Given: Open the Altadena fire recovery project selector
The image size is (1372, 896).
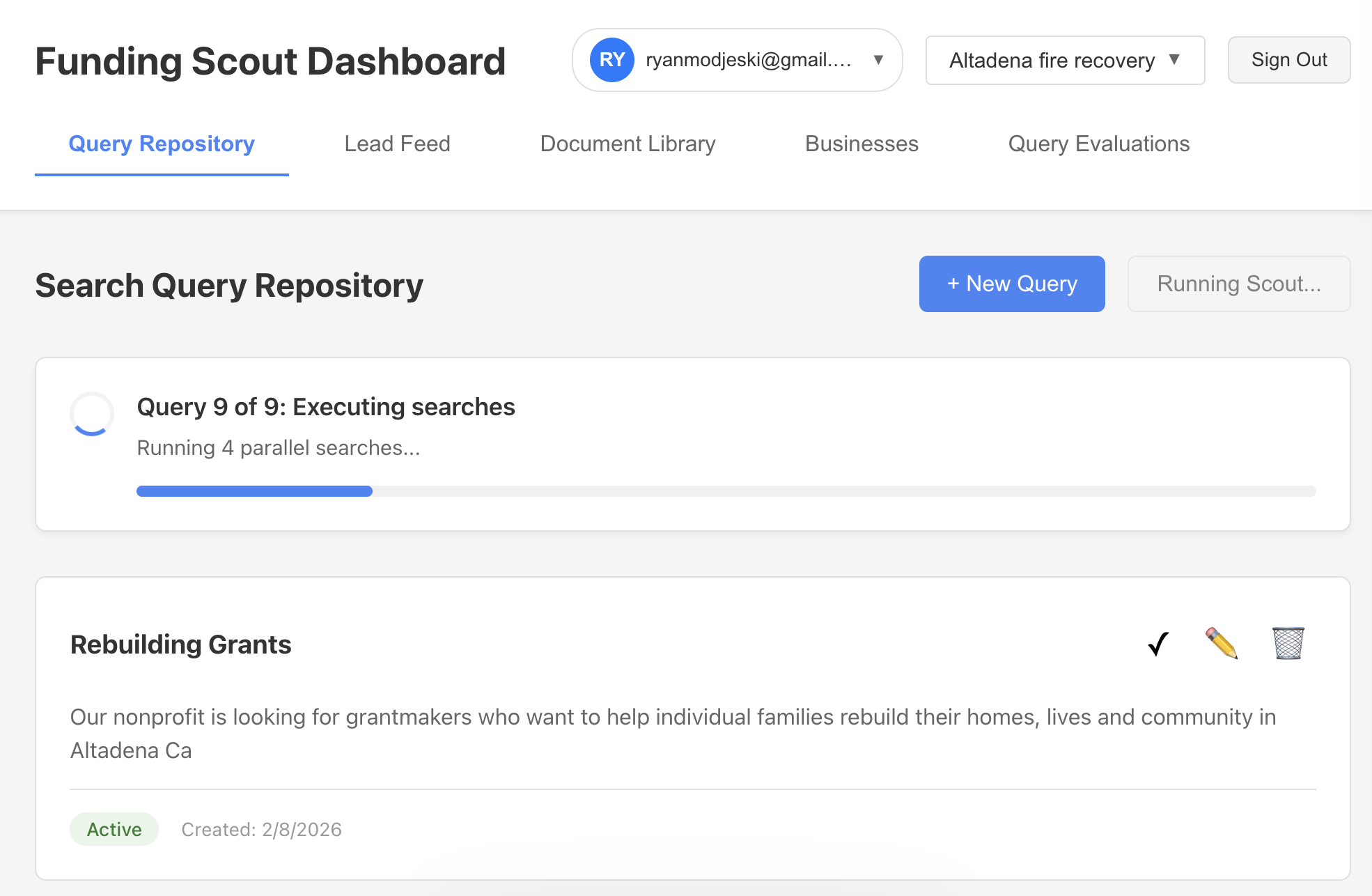Looking at the screenshot, I should coord(1064,61).
